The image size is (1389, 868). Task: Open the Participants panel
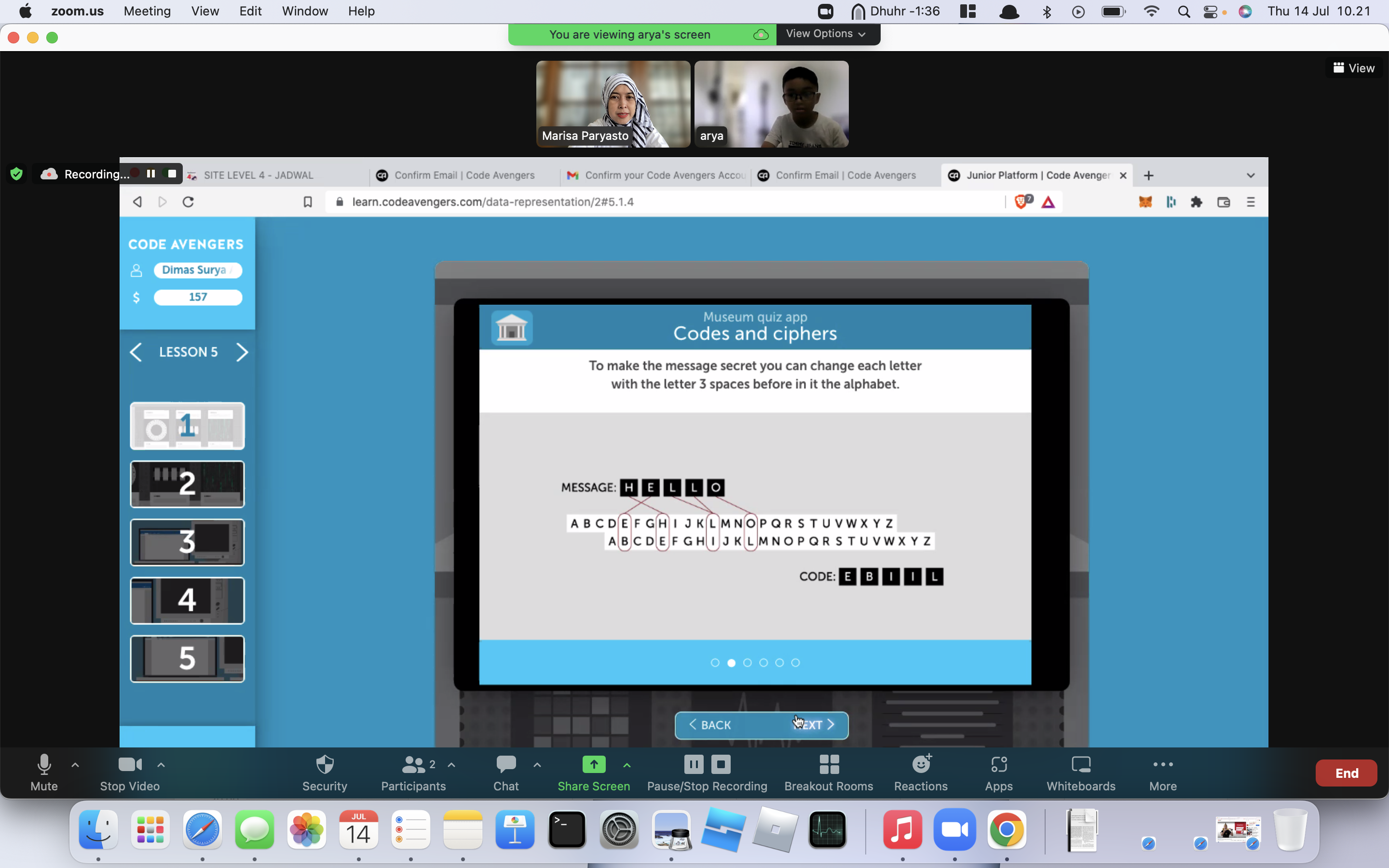(x=413, y=773)
